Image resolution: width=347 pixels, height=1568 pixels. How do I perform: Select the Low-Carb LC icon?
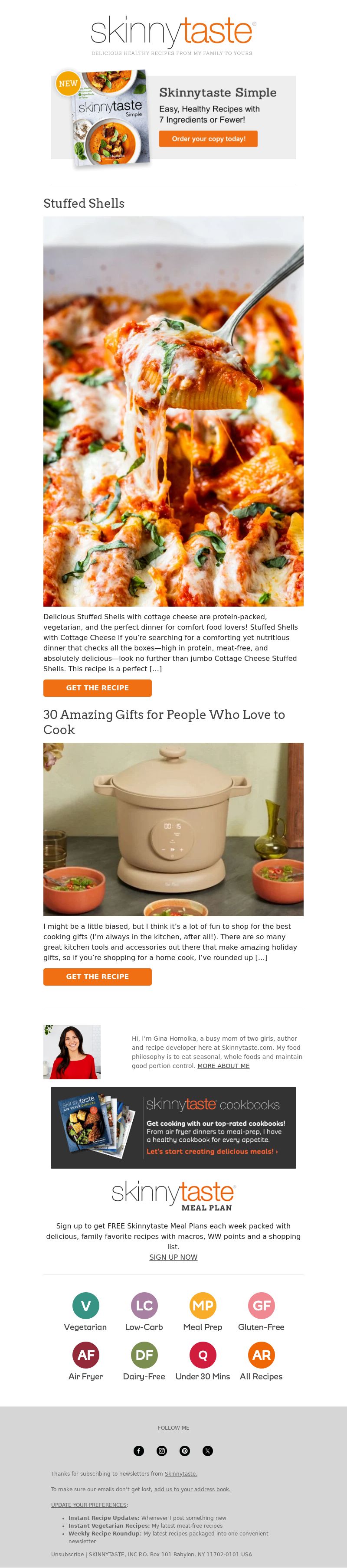click(144, 1305)
